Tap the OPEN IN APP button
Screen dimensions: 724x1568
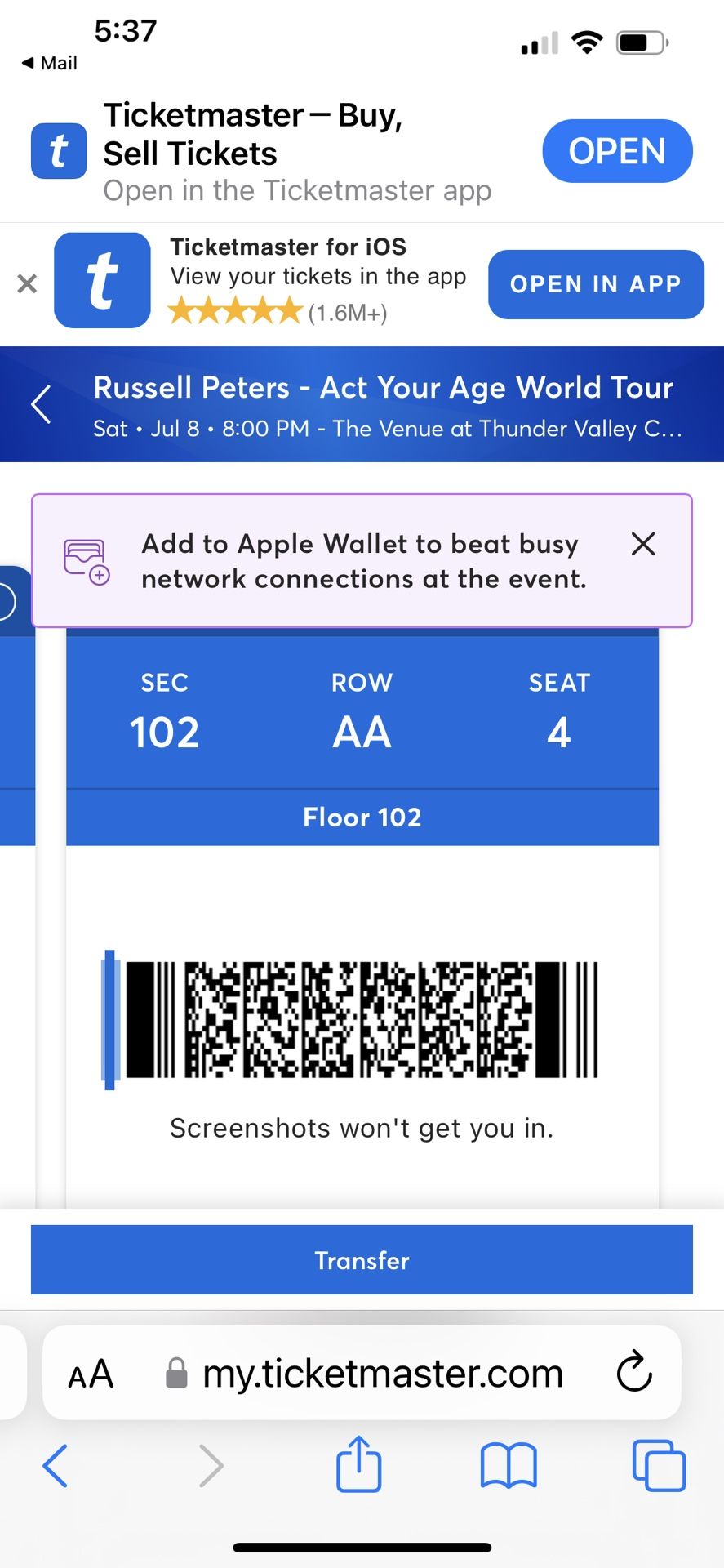[596, 284]
